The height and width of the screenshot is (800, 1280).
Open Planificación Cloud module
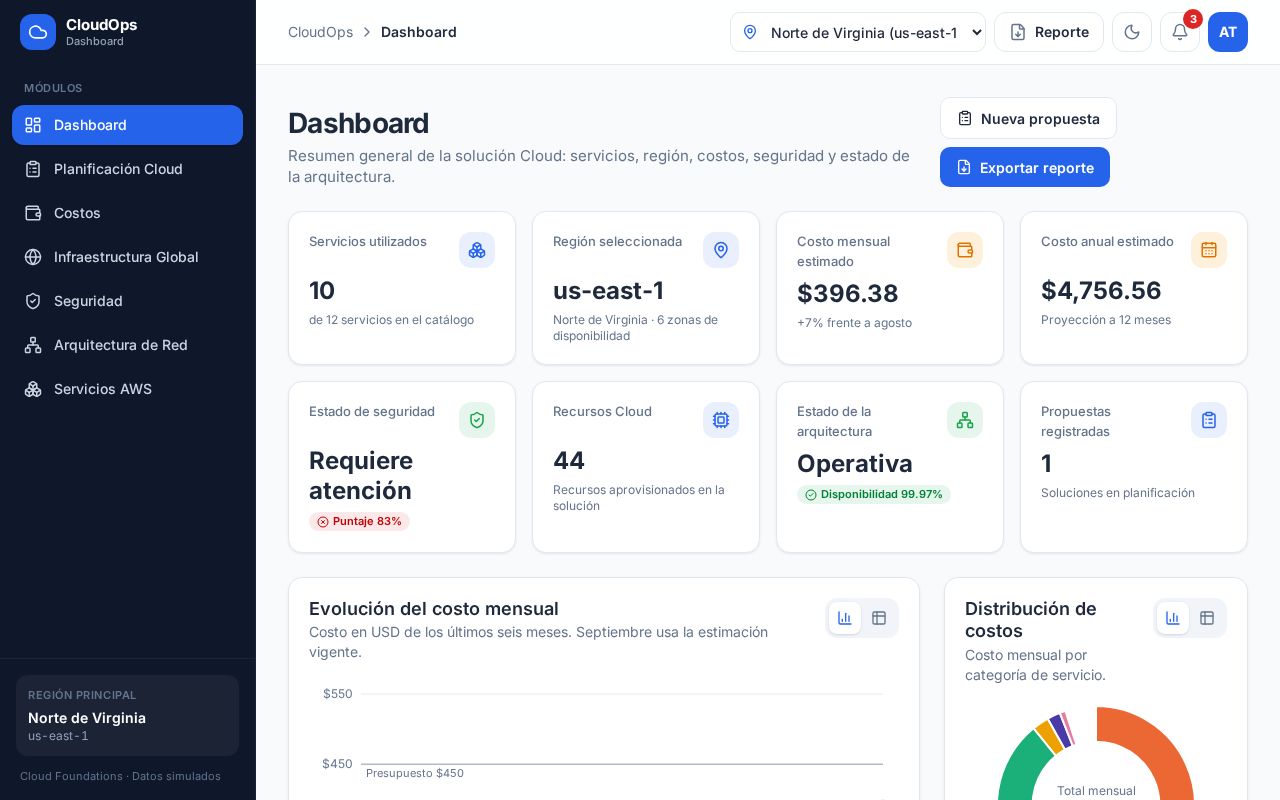(127, 169)
